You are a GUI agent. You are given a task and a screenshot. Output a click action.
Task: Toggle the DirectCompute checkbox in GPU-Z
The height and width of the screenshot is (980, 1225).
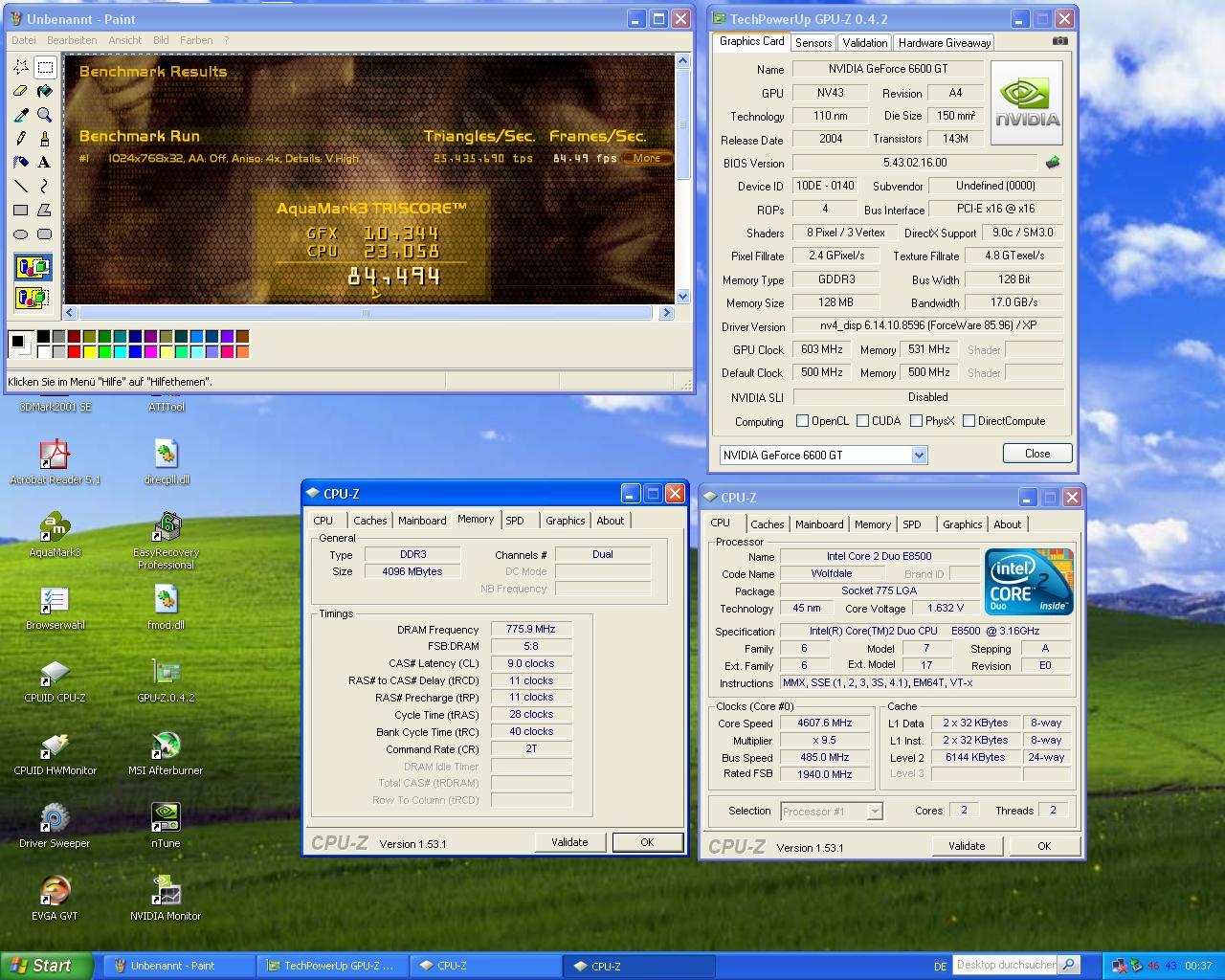pyautogui.click(x=969, y=421)
